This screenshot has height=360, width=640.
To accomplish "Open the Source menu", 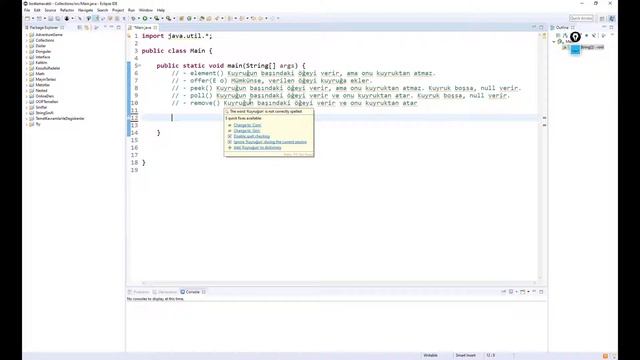I will [50, 10].
